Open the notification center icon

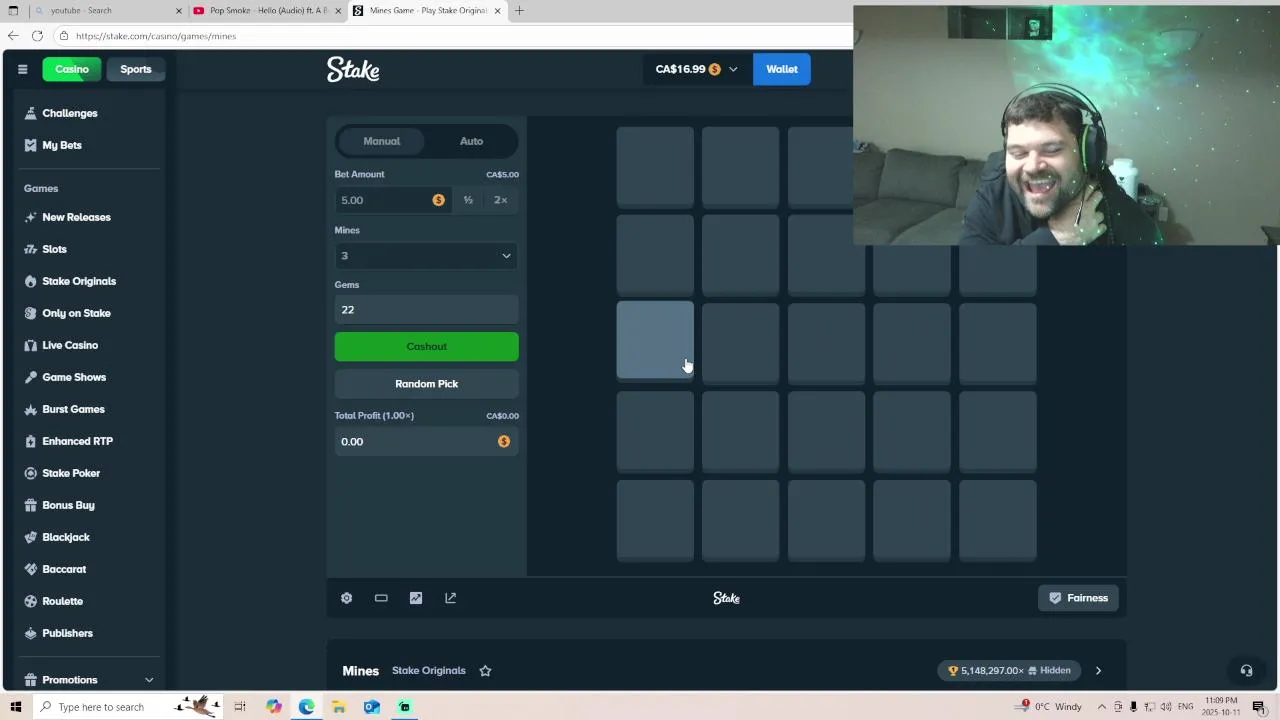click(x=1259, y=707)
